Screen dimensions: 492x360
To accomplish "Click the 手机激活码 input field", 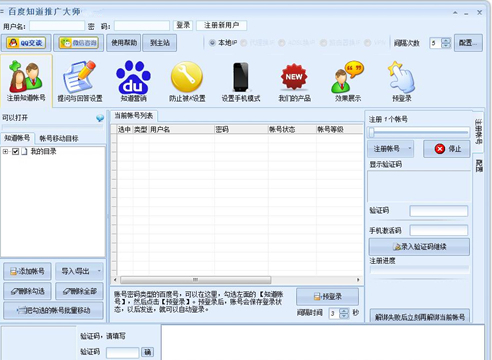I will click(439, 230).
